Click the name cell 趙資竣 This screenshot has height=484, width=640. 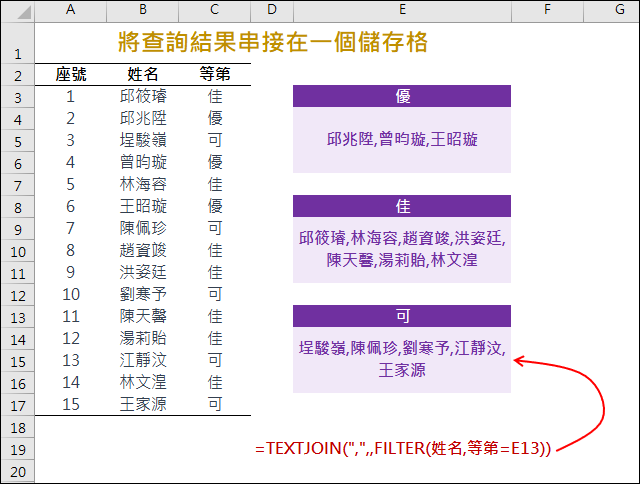[x=142, y=251]
